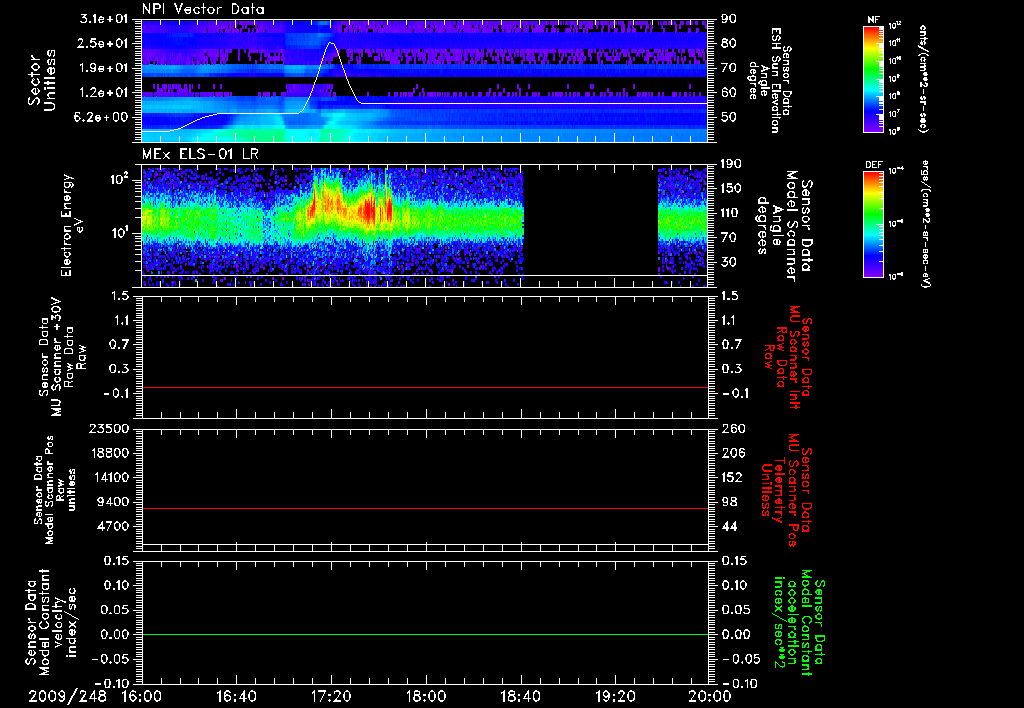Screen dimensions: 1024x708
Task: Select the Model Scanner Angle degrees label
Action: click(784, 227)
